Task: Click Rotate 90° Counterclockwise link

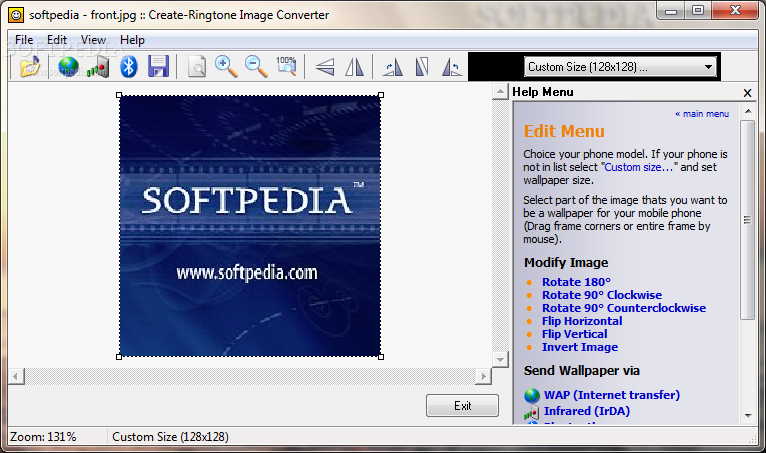Action: (x=624, y=308)
